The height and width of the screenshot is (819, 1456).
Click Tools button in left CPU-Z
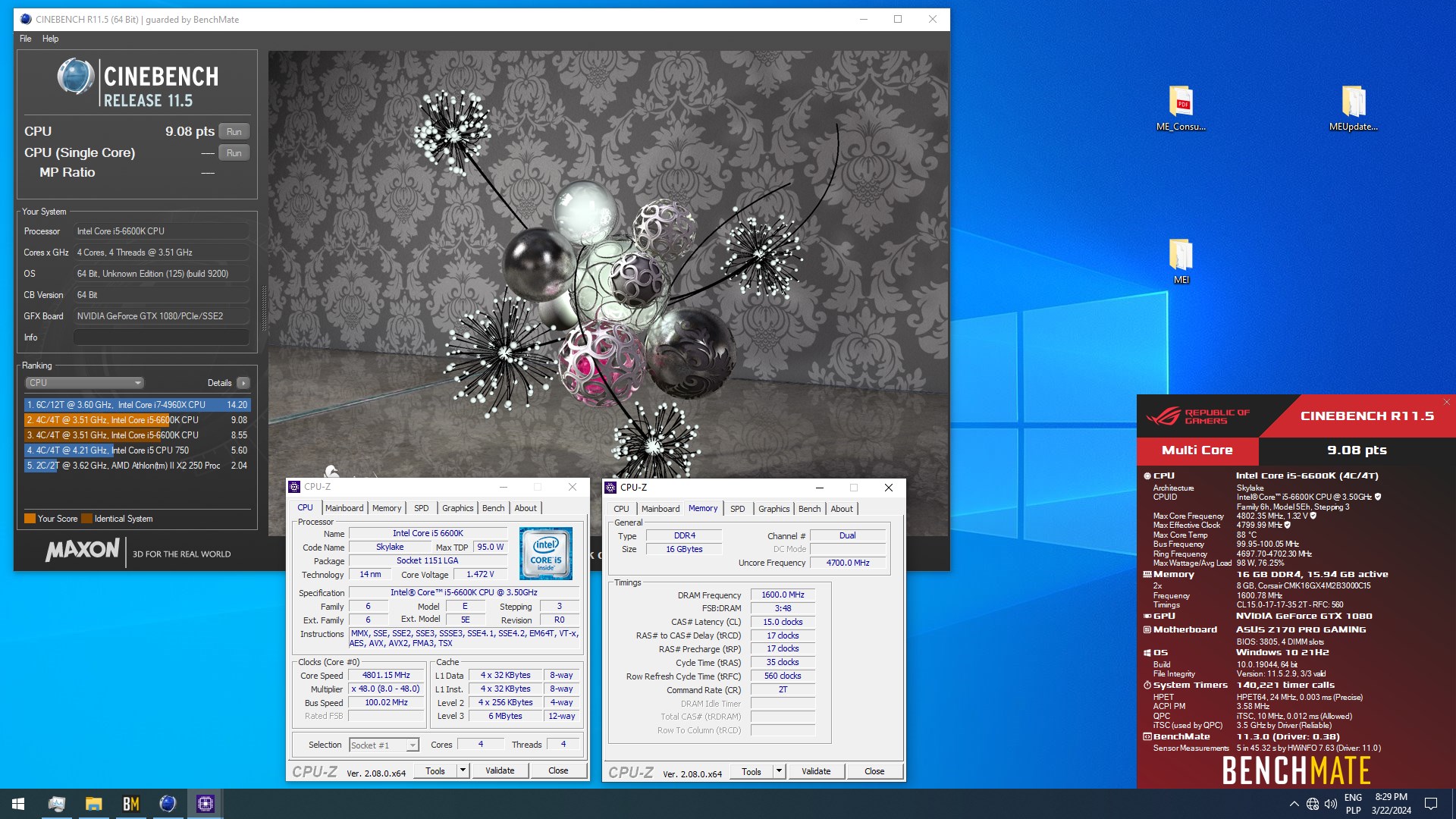[x=435, y=771]
